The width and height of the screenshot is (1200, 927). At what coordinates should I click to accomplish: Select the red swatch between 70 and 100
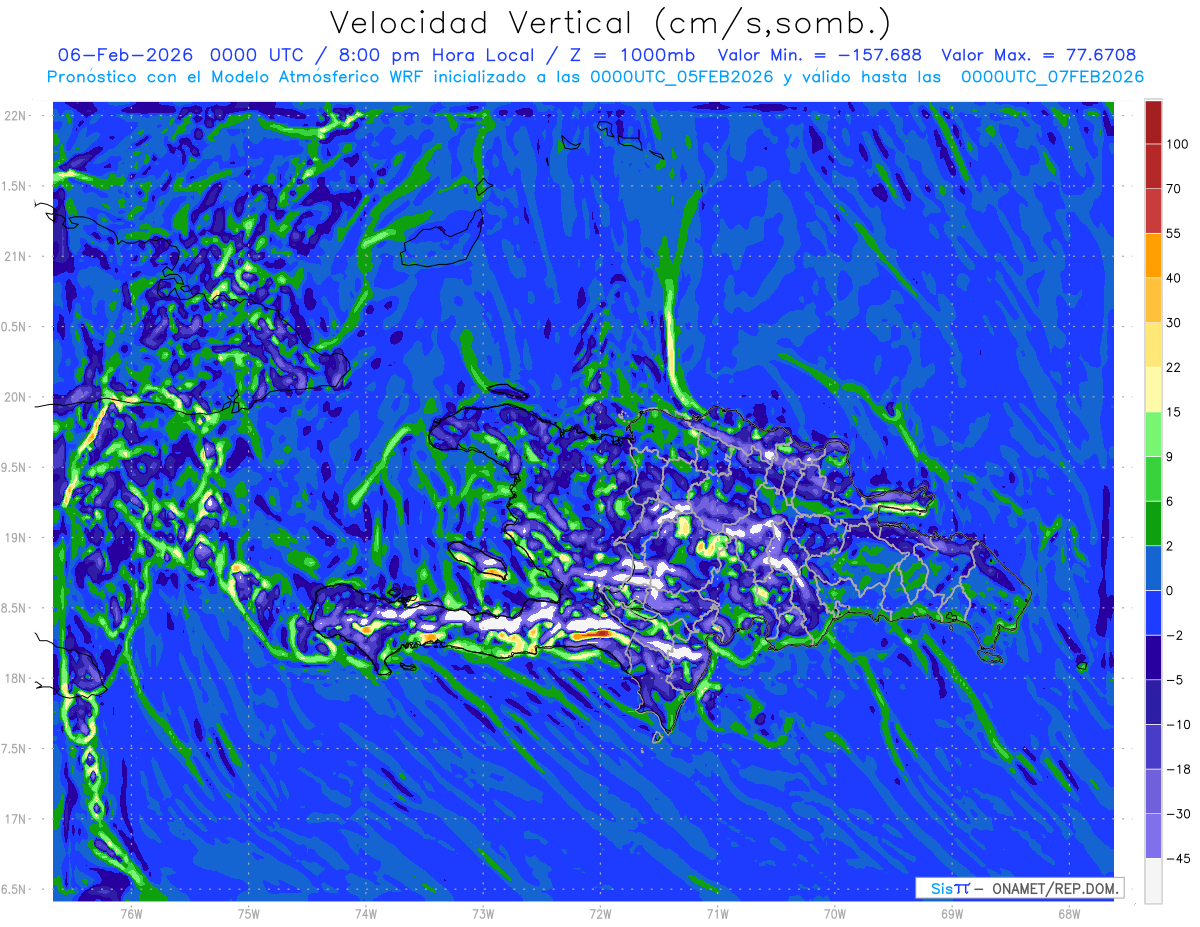tap(1154, 166)
